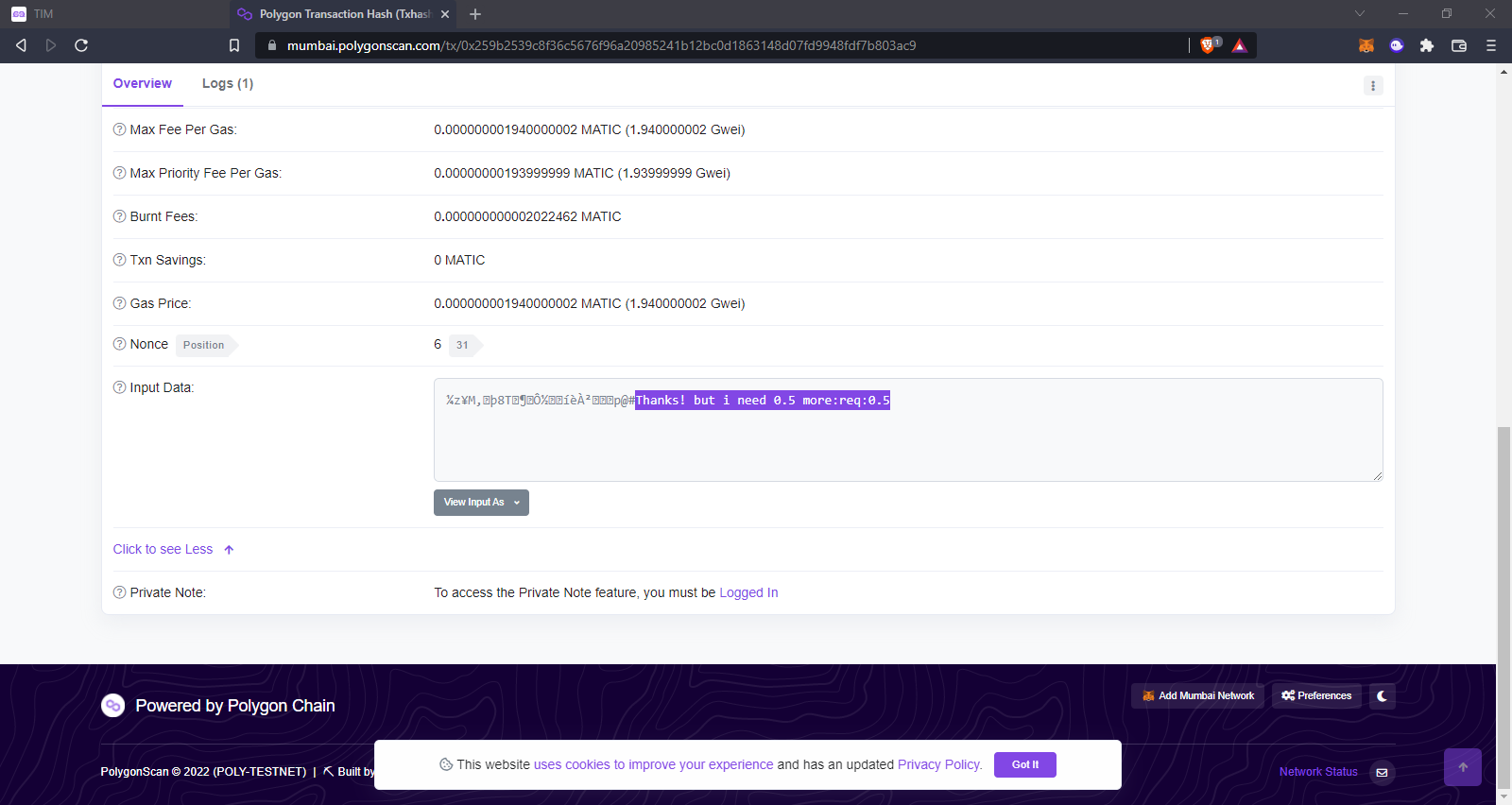Show help for Max Priority Fee Per Gas
This screenshot has width=1512, height=805.
coord(120,173)
